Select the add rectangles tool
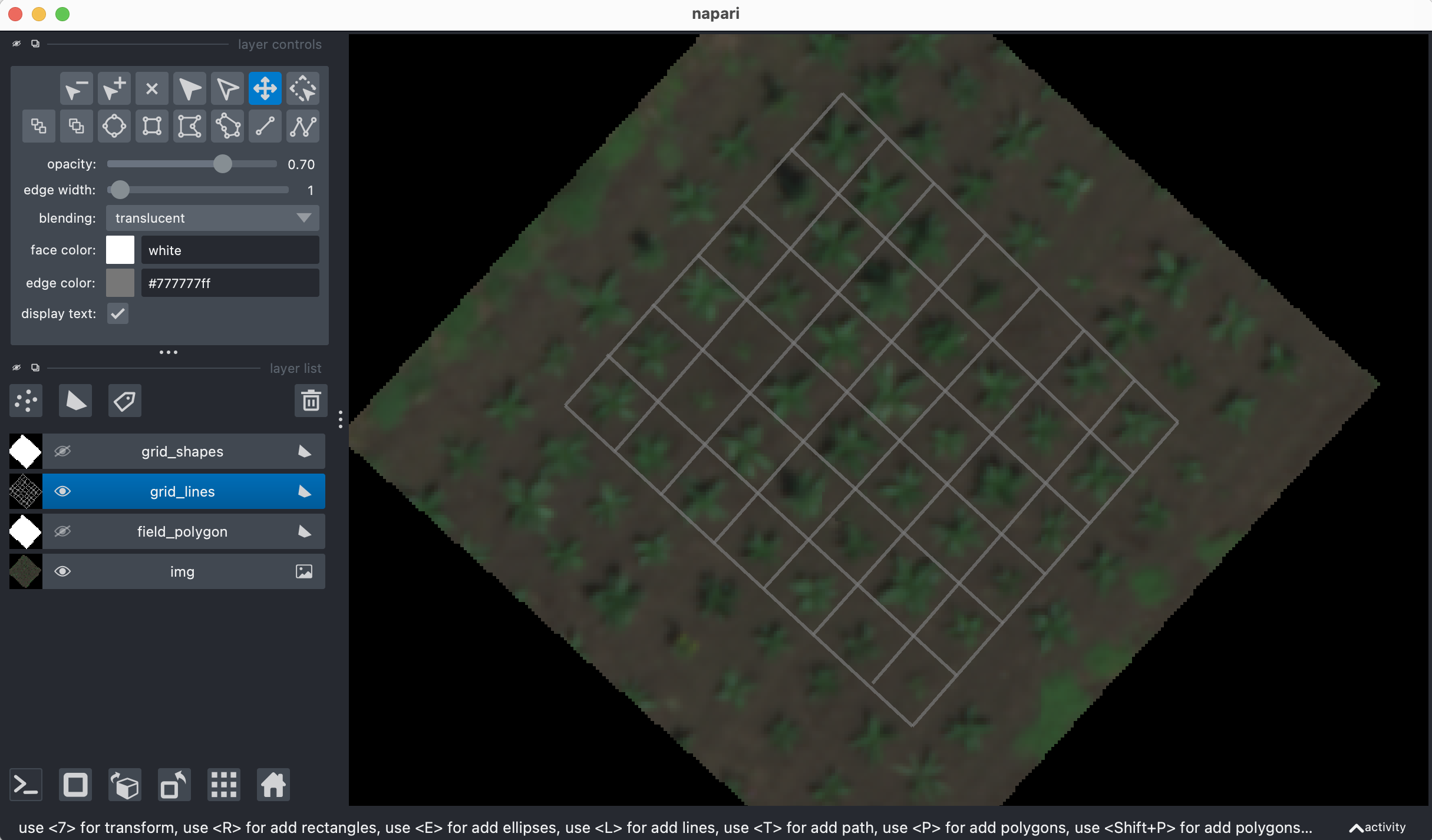1432x840 pixels. 151,126
